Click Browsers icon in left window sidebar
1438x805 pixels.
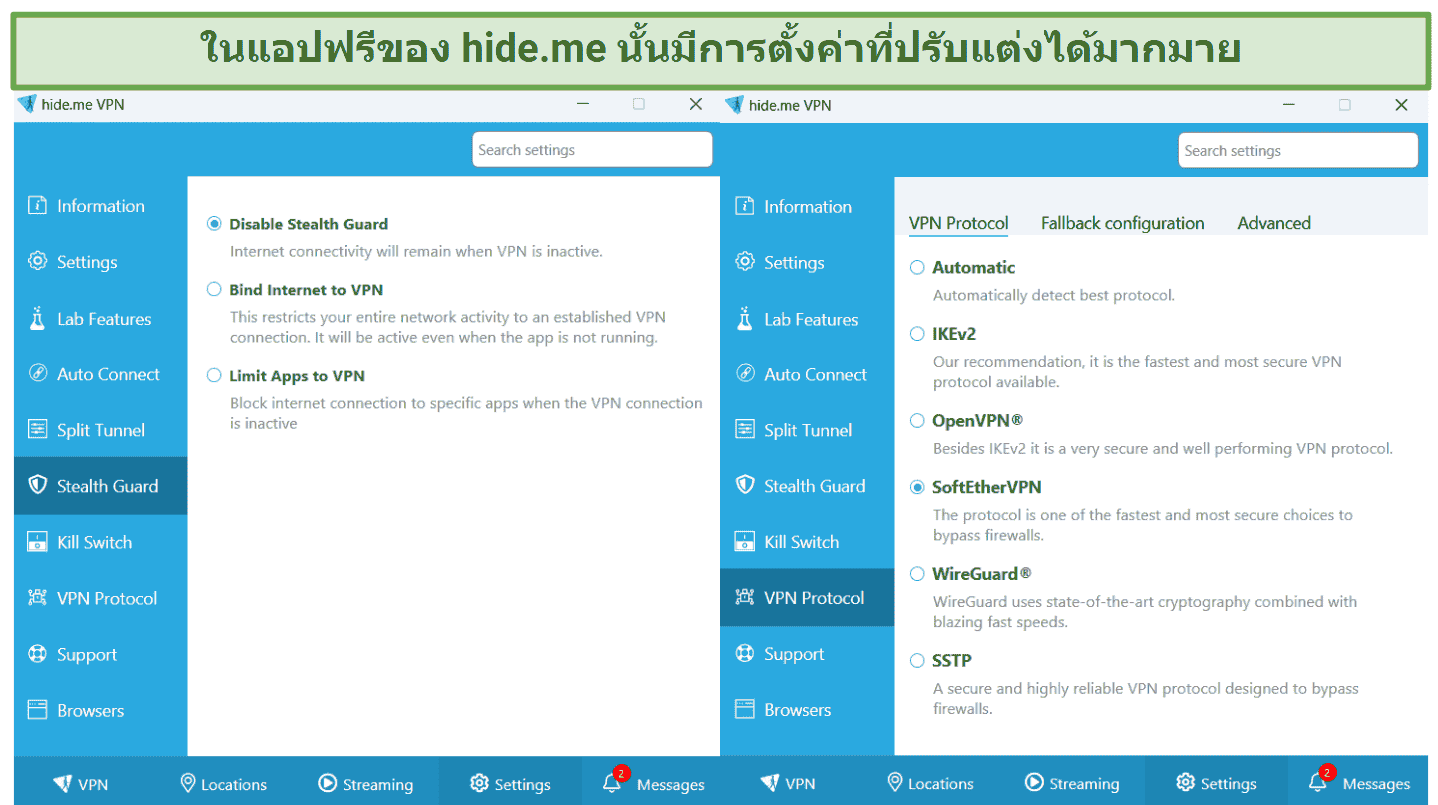tap(38, 710)
